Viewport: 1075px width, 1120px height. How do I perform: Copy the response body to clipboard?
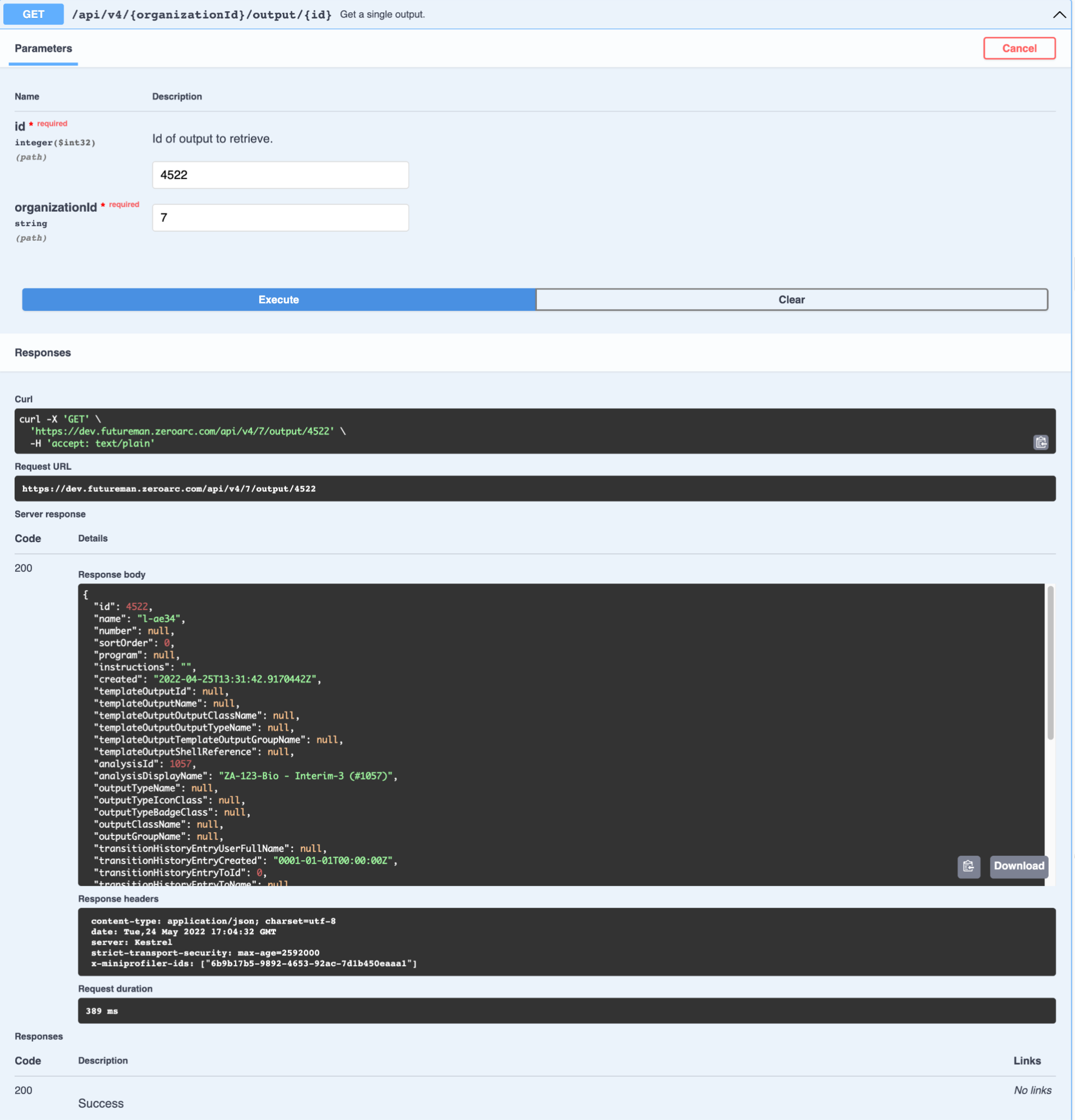pos(969,866)
